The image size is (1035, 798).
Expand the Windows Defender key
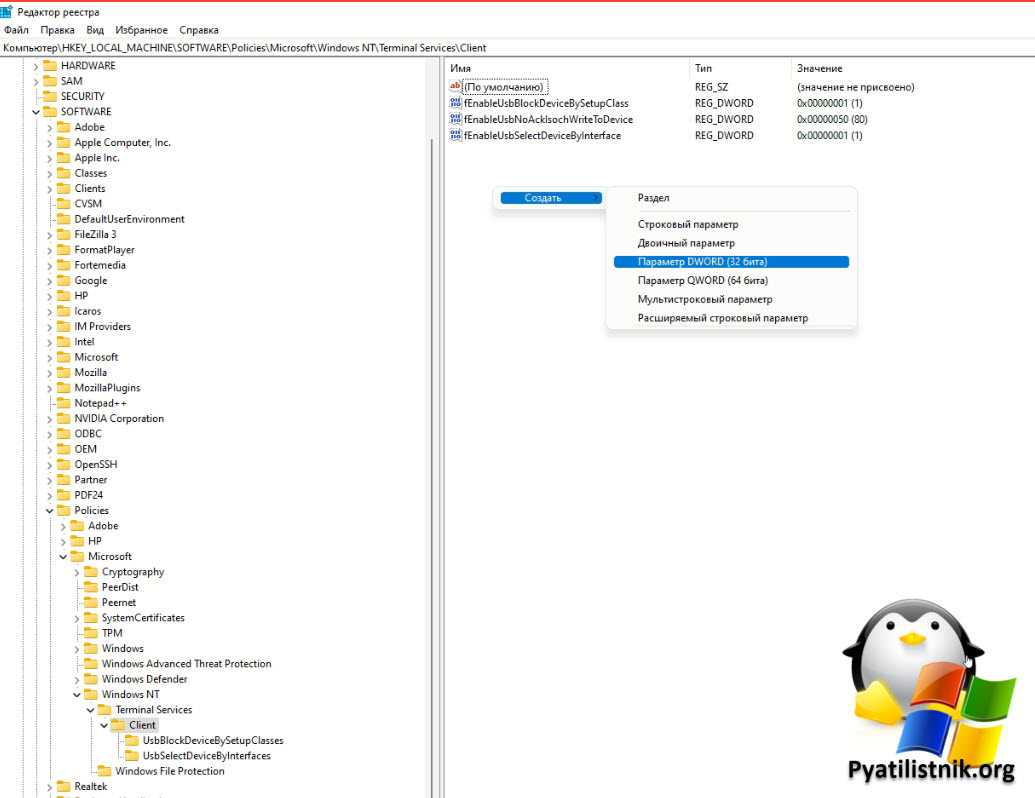point(77,679)
